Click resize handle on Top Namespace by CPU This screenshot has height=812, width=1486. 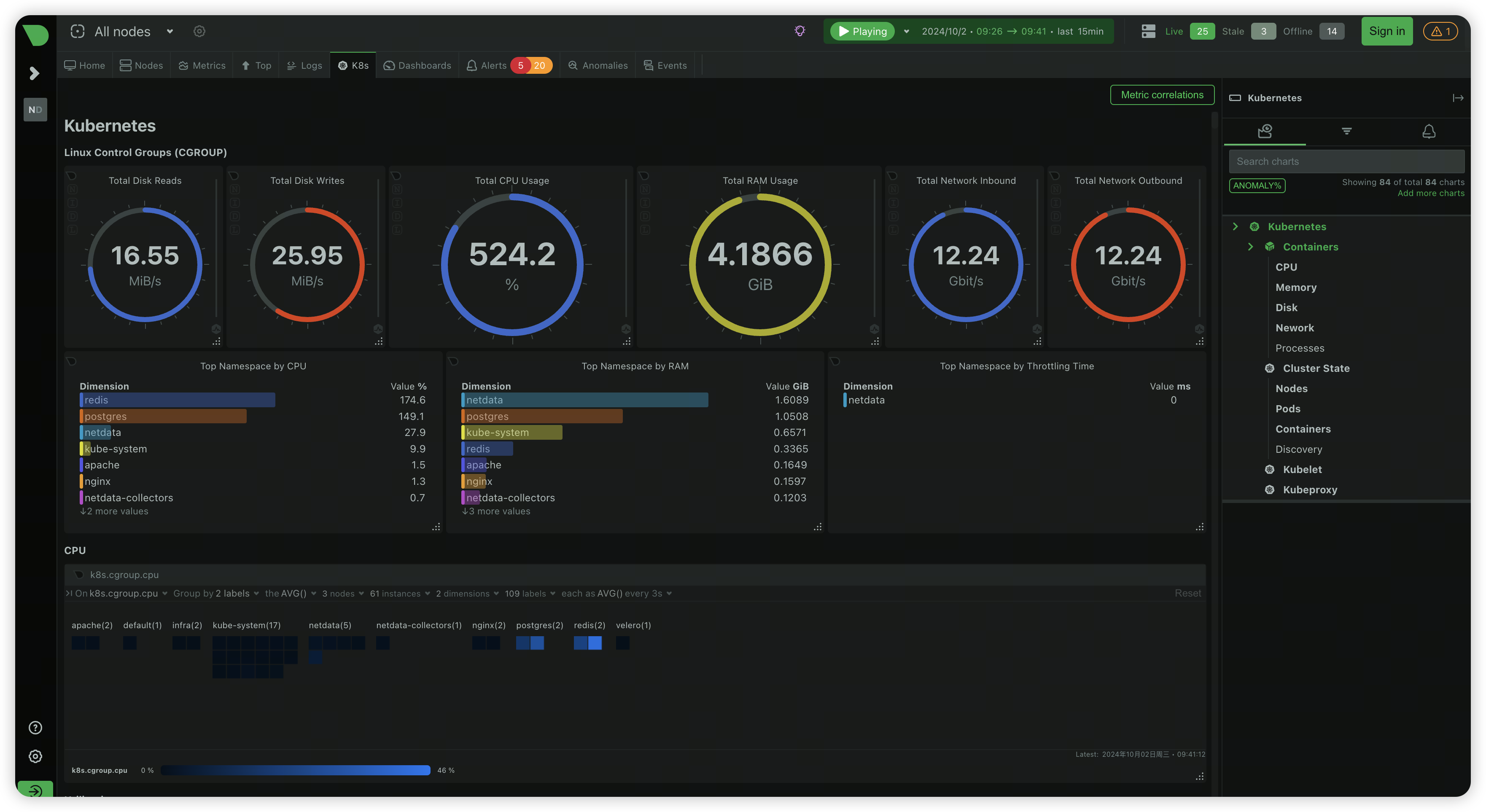[436, 527]
